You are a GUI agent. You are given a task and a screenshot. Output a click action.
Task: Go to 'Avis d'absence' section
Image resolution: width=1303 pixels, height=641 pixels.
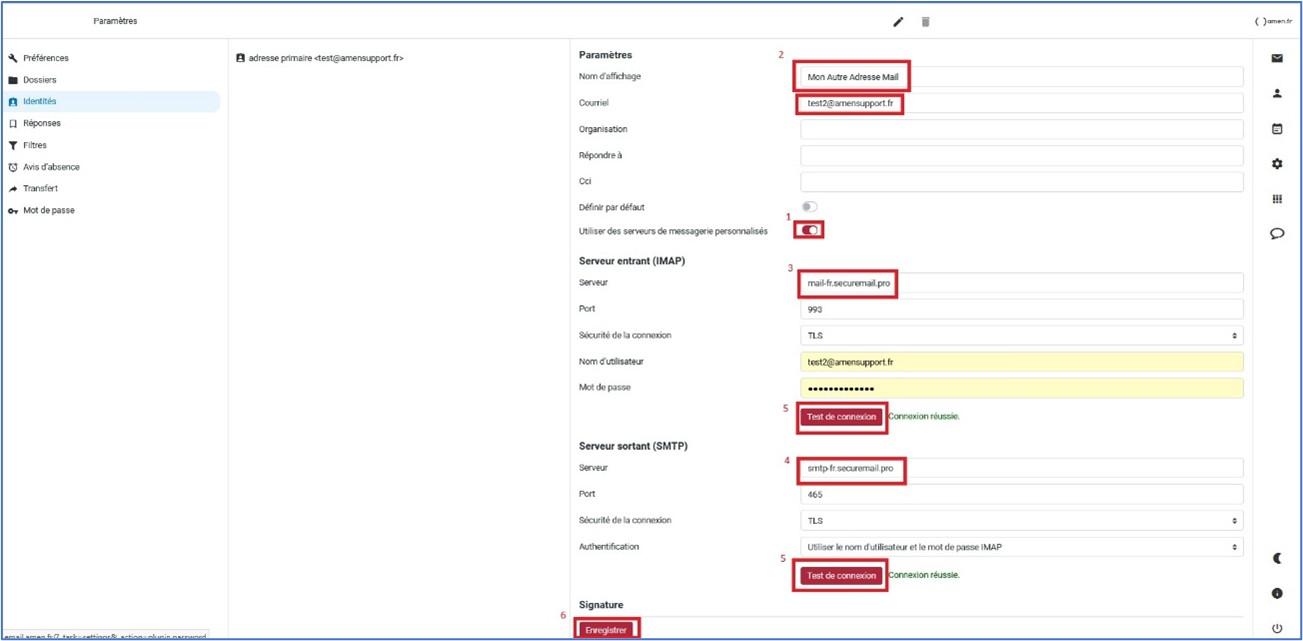point(51,167)
